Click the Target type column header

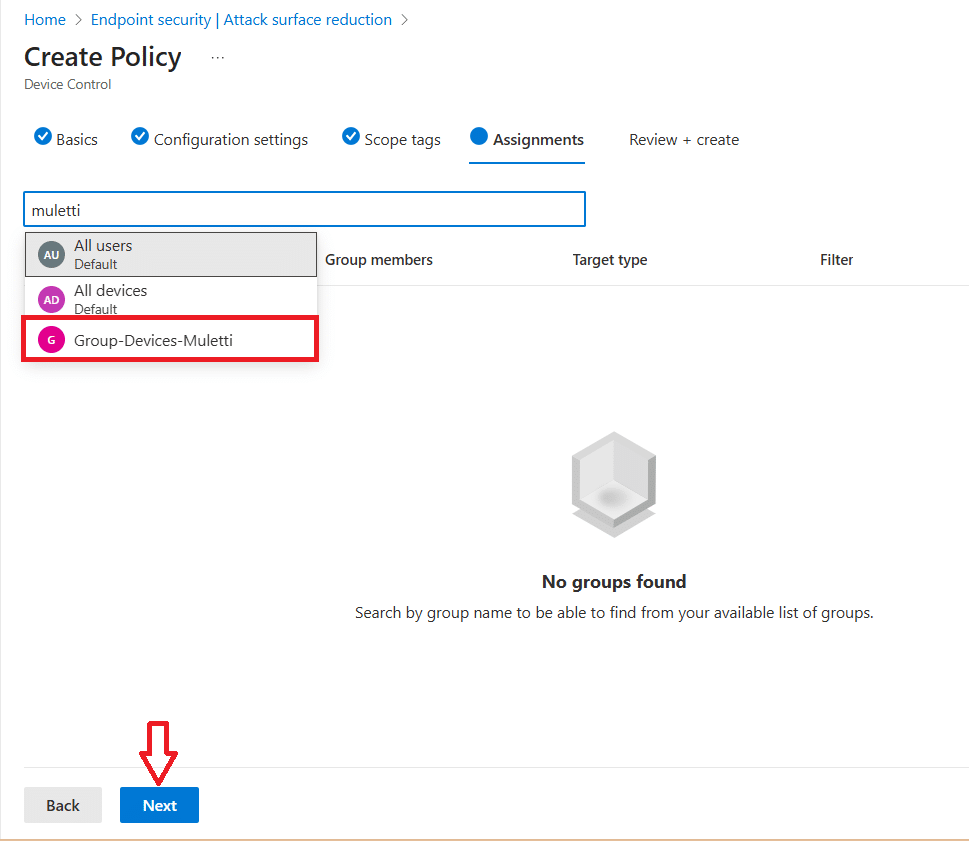point(610,260)
